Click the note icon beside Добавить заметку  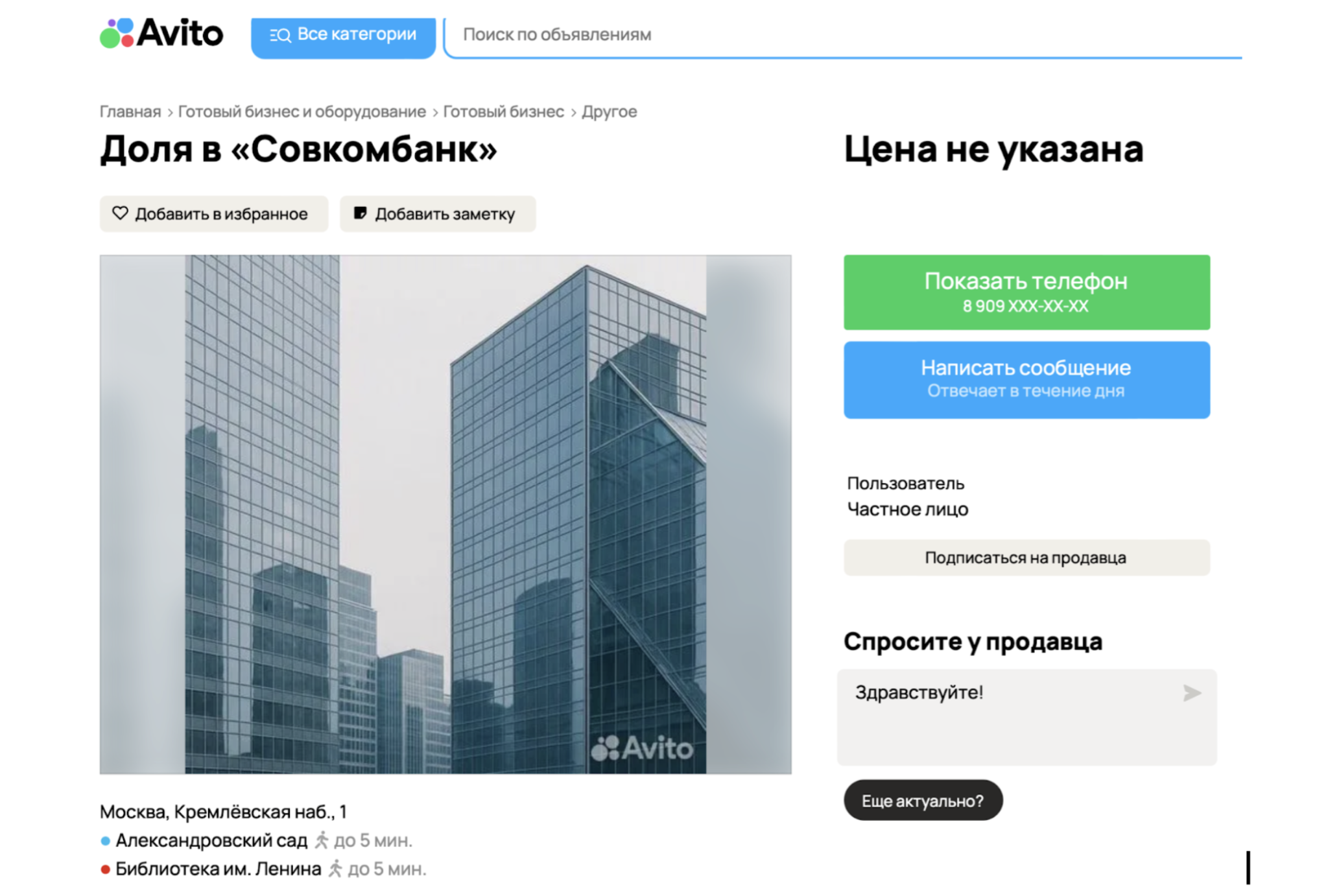tap(360, 213)
